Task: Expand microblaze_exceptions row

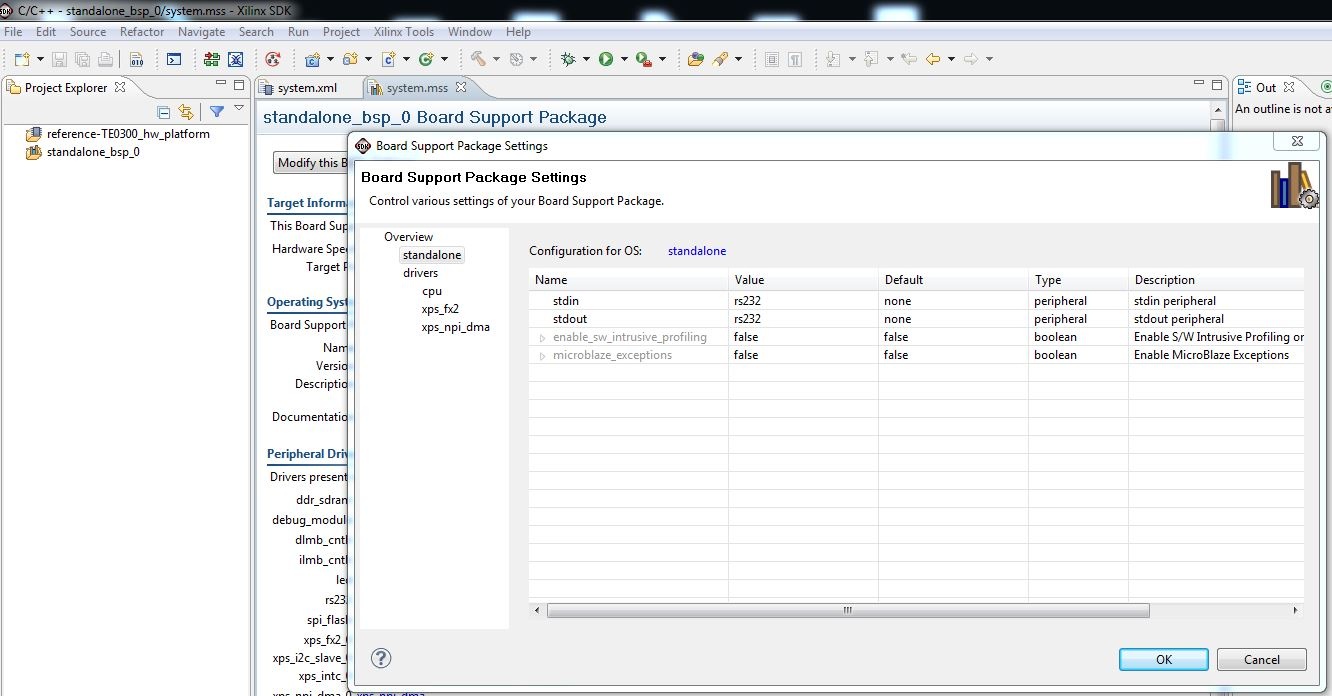Action: click(542, 356)
